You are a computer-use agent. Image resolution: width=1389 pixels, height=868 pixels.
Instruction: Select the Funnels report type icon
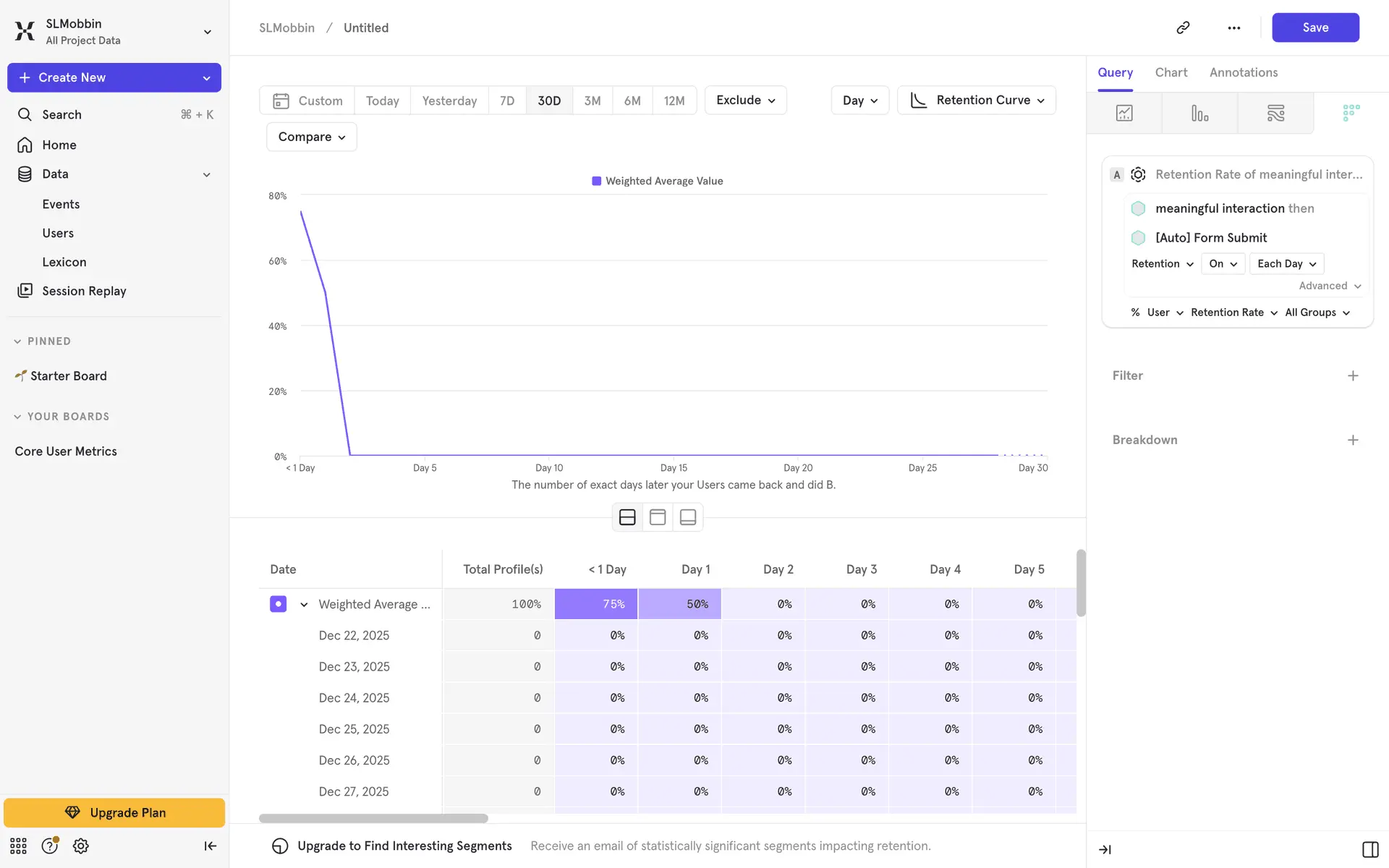coord(1199,113)
